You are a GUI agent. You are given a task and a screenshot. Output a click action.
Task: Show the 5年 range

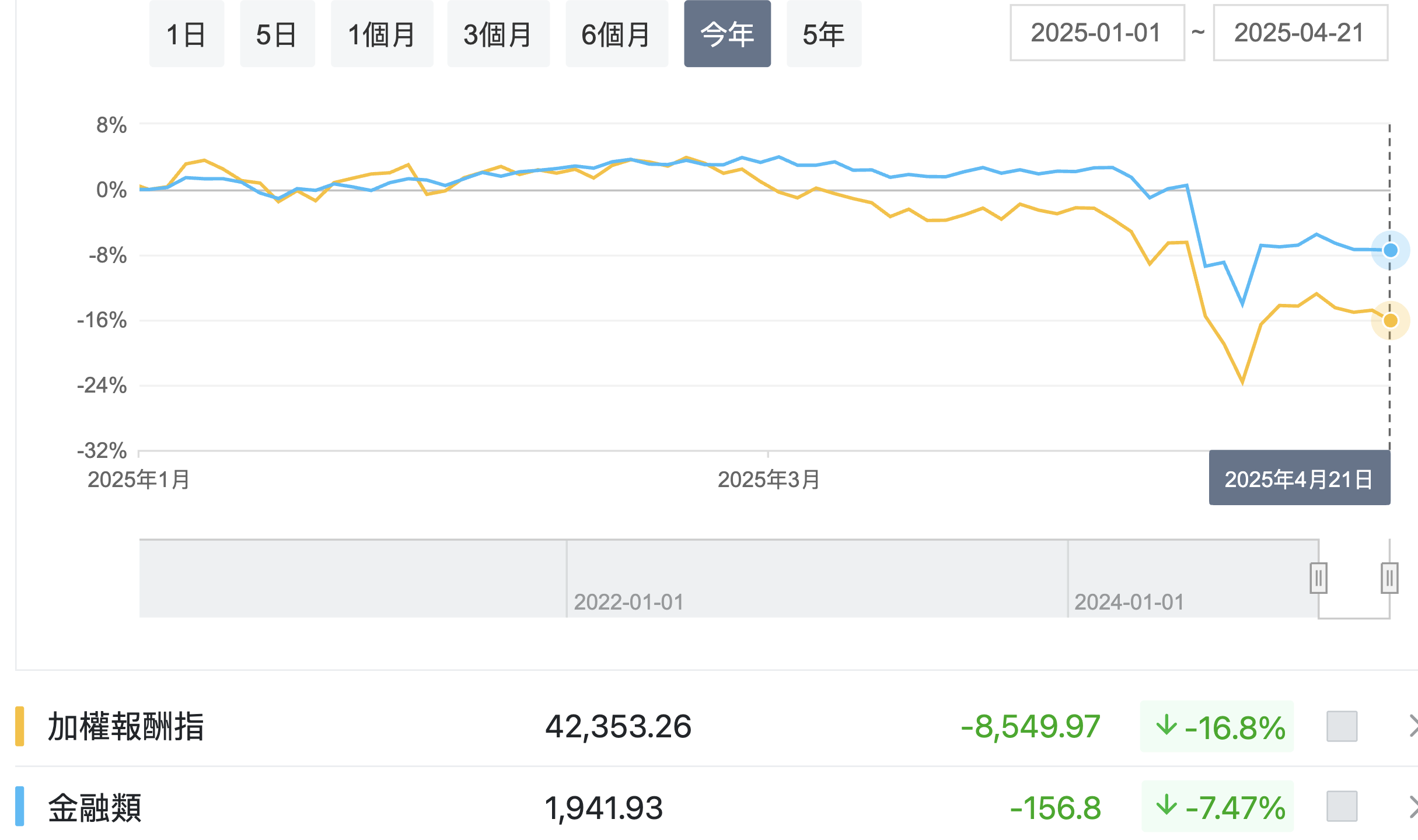(824, 34)
